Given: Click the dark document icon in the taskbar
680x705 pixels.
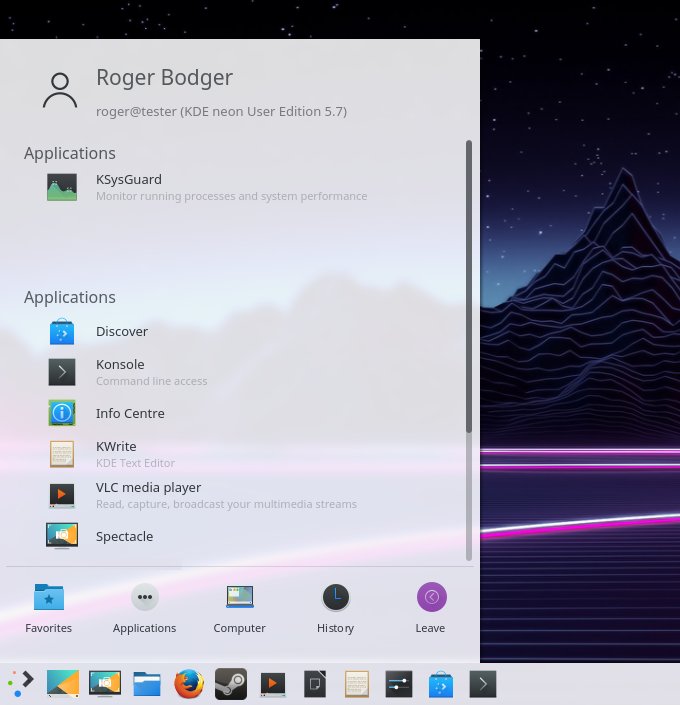Looking at the screenshot, I should click(315, 684).
